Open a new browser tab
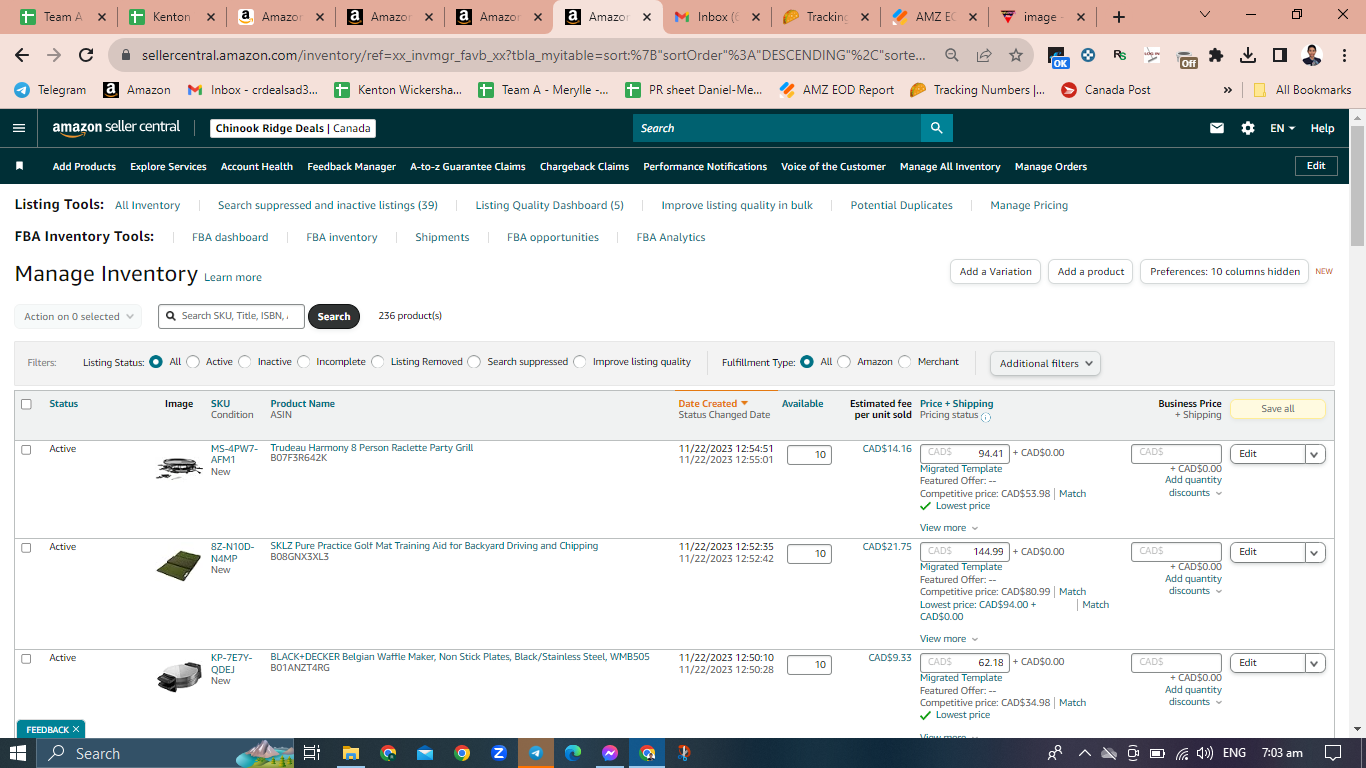The image size is (1366, 768). coord(1119,17)
